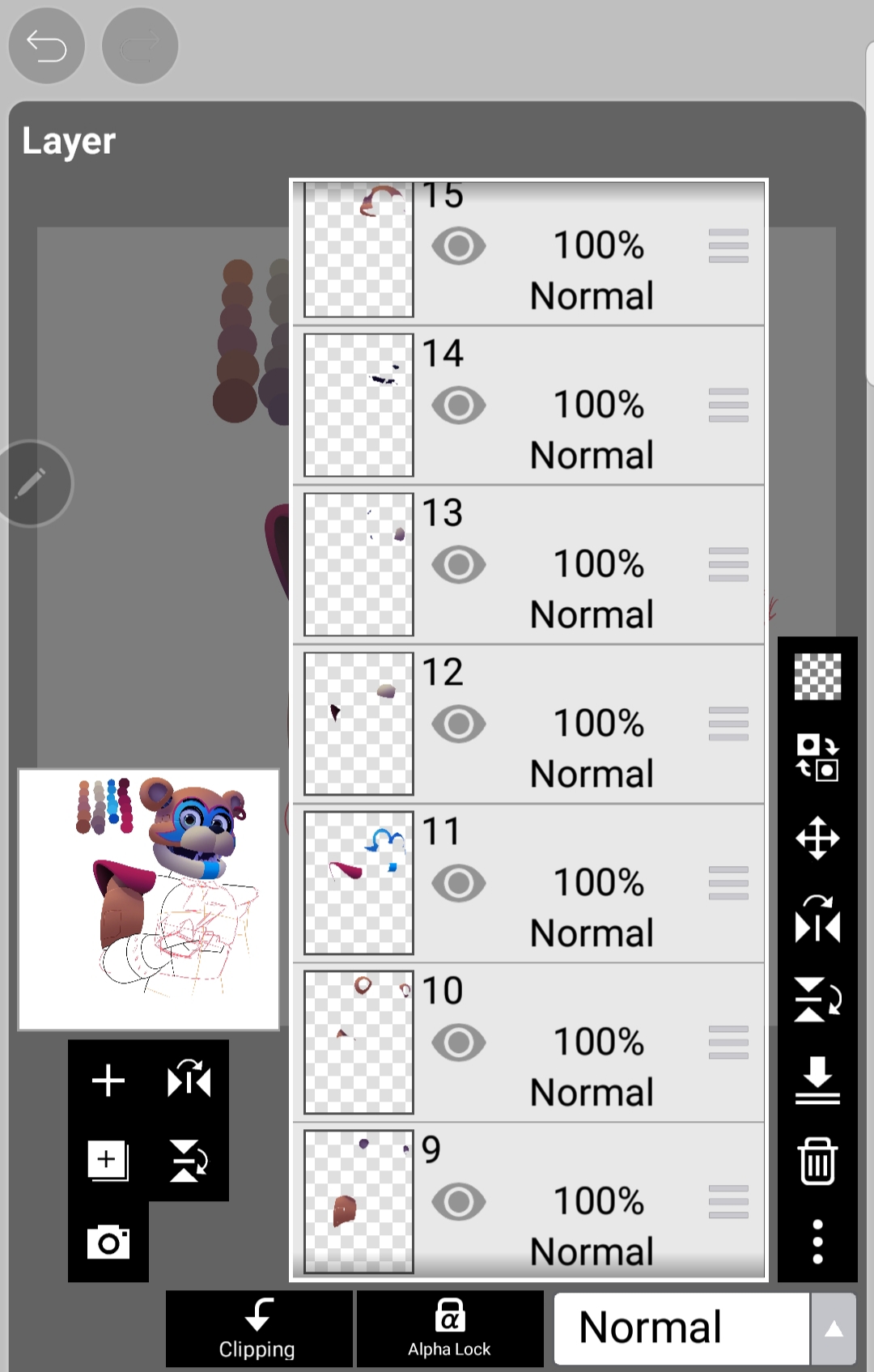Viewport: 874px width, 1372px height.
Task: Tap the redo arrow button
Action: click(x=140, y=46)
